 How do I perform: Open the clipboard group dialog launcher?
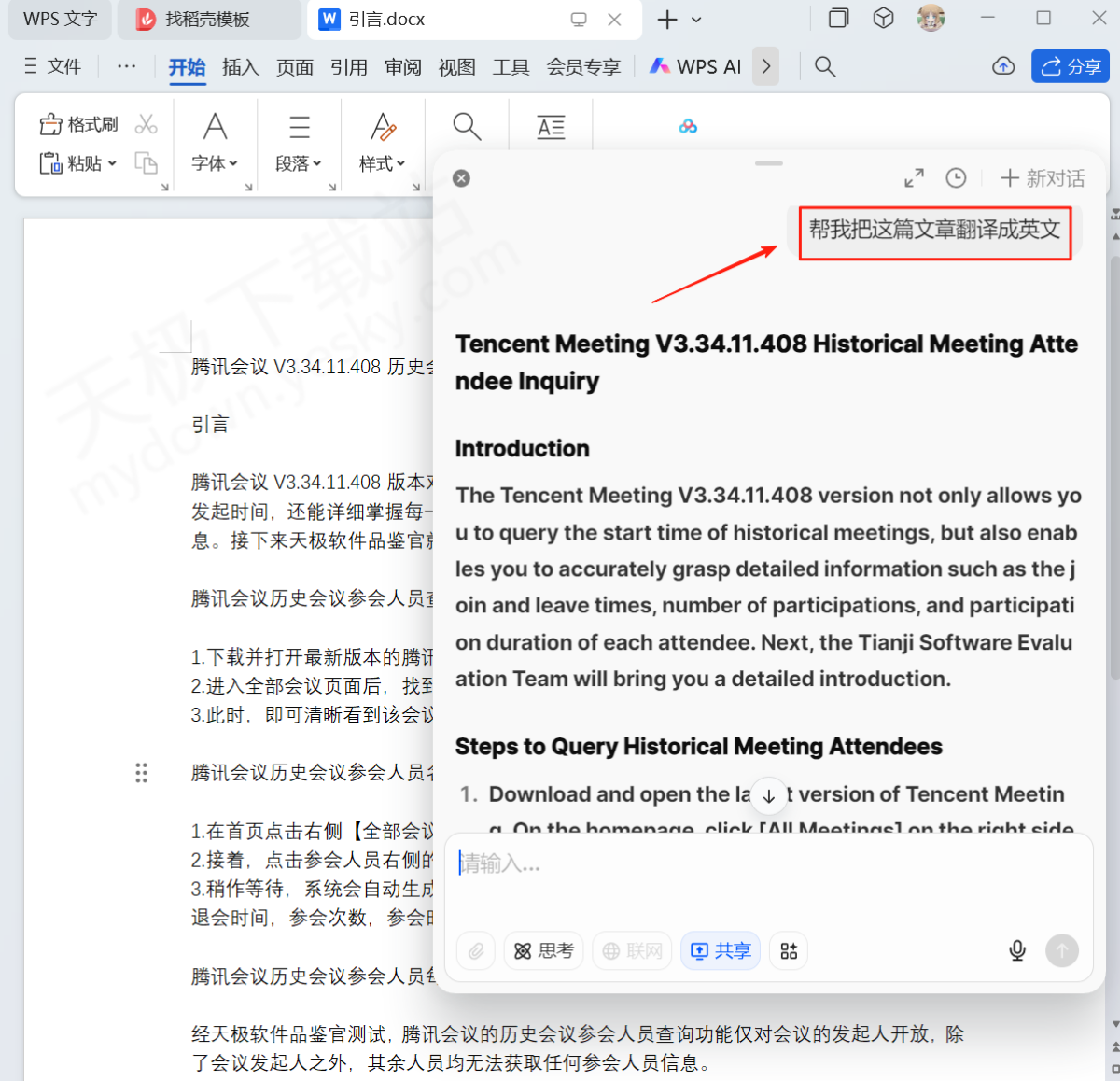click(164, 188)
